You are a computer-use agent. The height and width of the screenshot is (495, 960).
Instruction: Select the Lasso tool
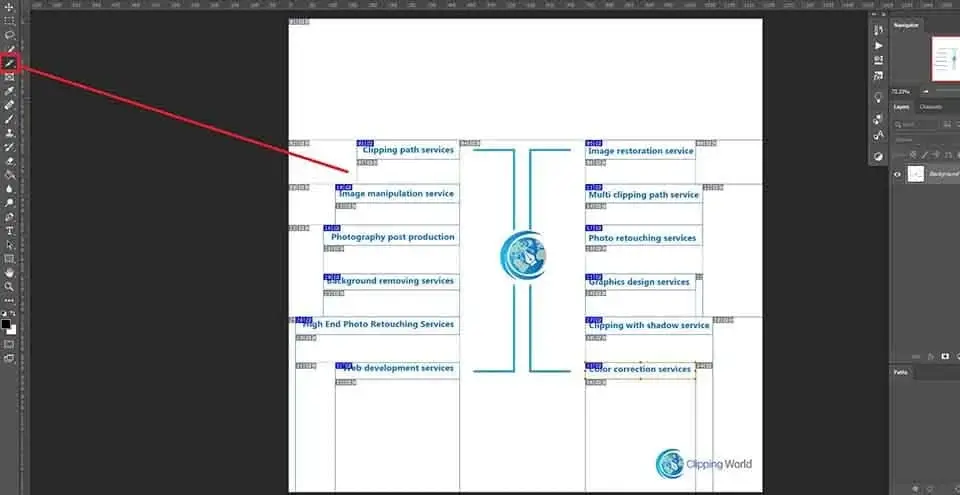[x=9, y=35]
